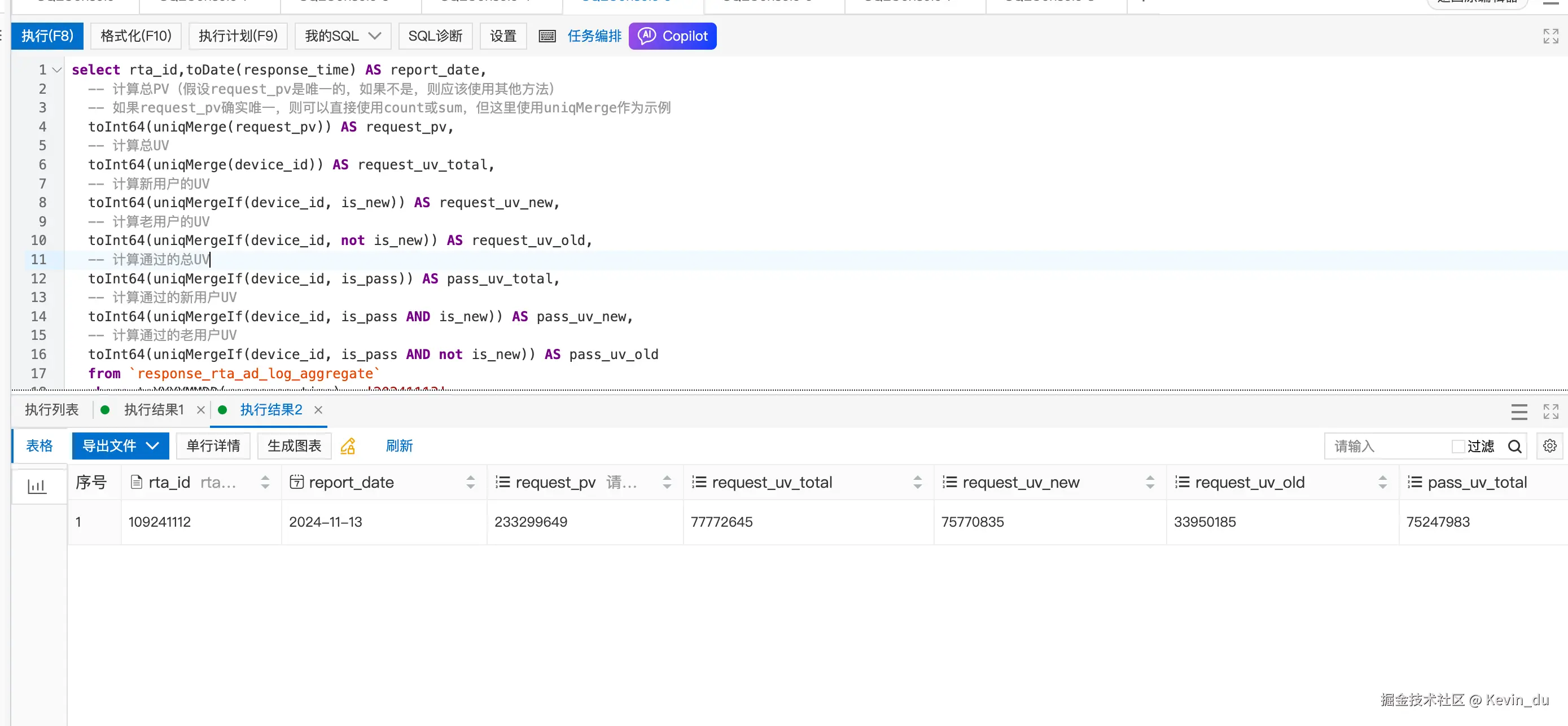
Task: Expand the SQL editor to fullscreen
Action: click(x=1550, y=36)
